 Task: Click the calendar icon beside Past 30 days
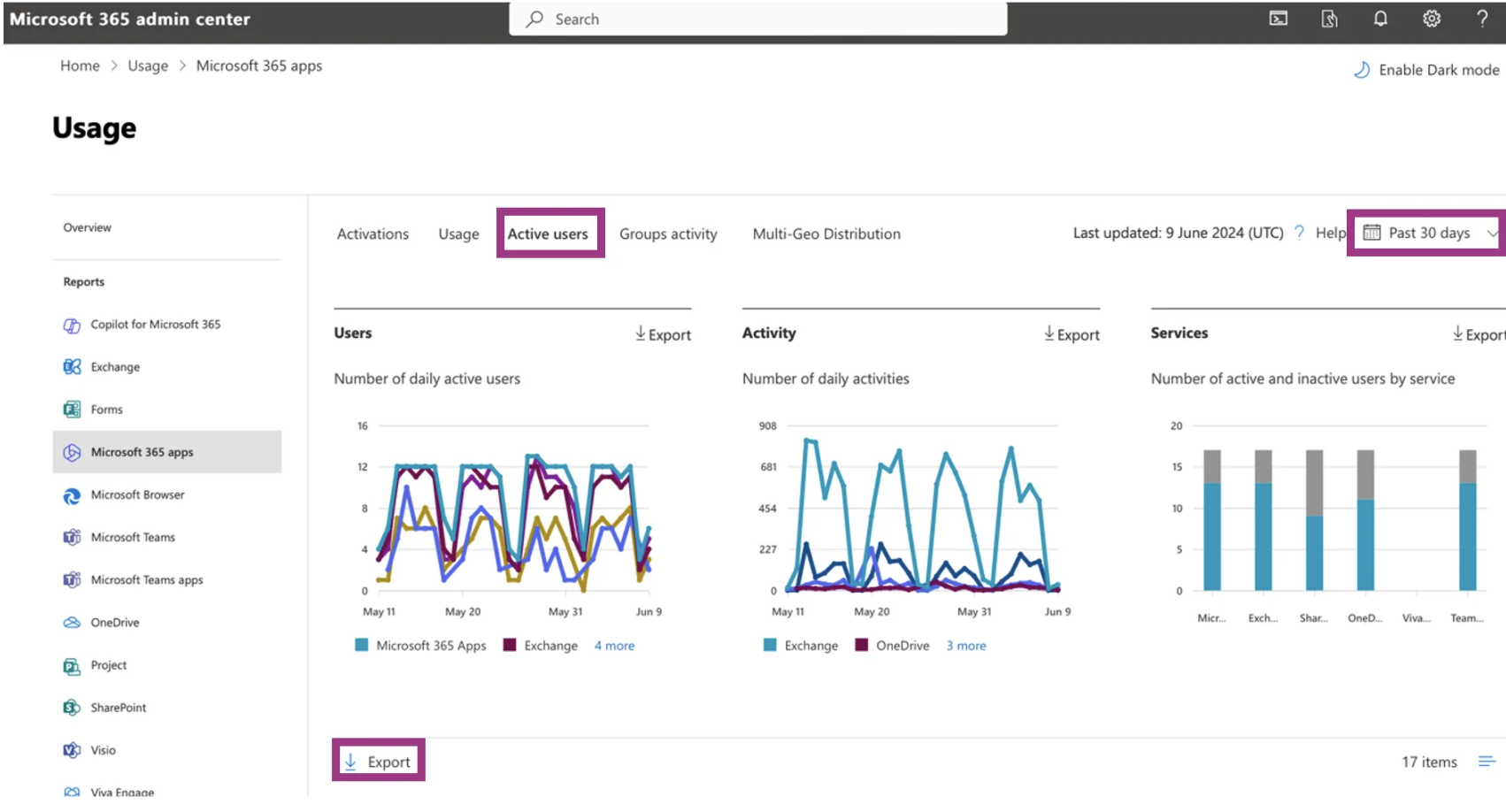coord(1372,233)
